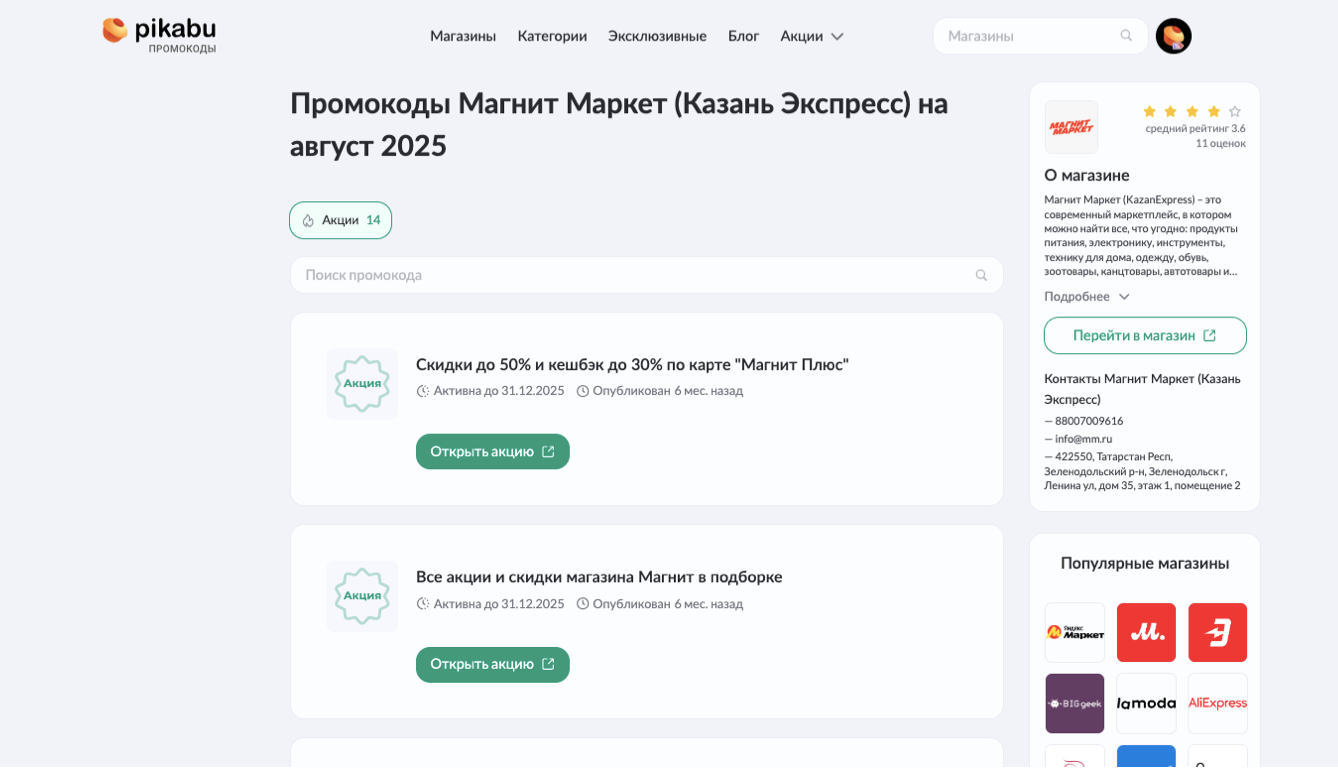Click the search magnifier in the Магазины header field
Viewport: 1338px width, 768px height.
click(x=1126, y=36)
